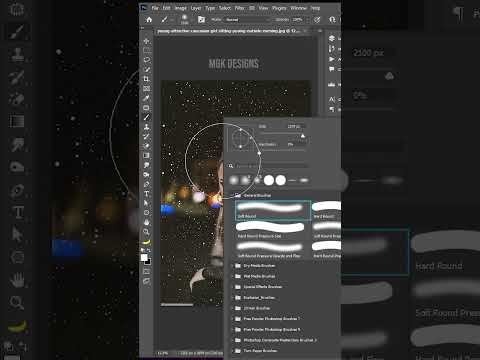Open the Histogram panel icon
The width and height of the screenshot is (480, 360).
pyautogui.click(x=332, y=85)
